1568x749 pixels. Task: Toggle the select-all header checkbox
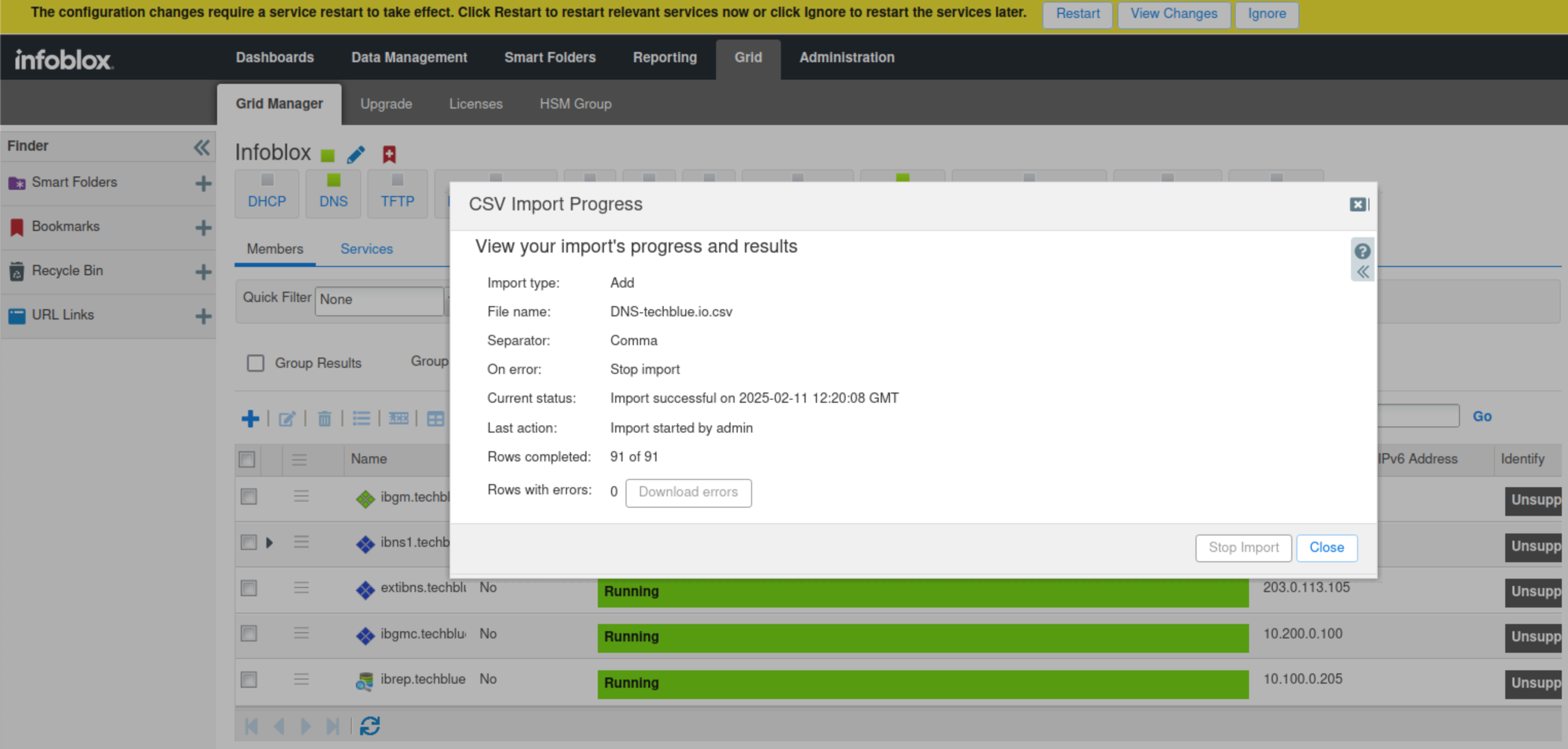247,459
